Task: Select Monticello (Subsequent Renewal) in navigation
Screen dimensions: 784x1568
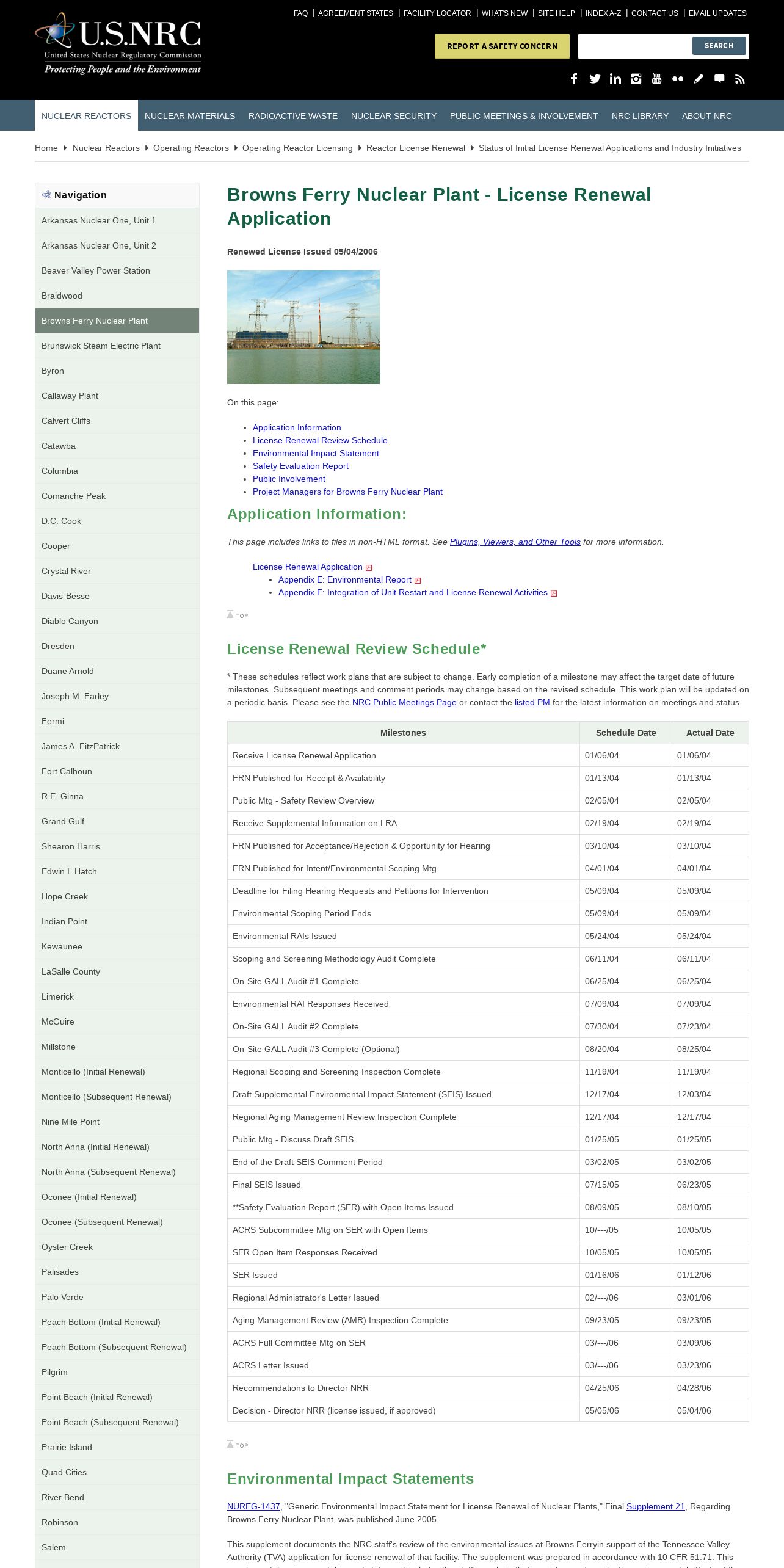Action: click(x=117, y=1097)
